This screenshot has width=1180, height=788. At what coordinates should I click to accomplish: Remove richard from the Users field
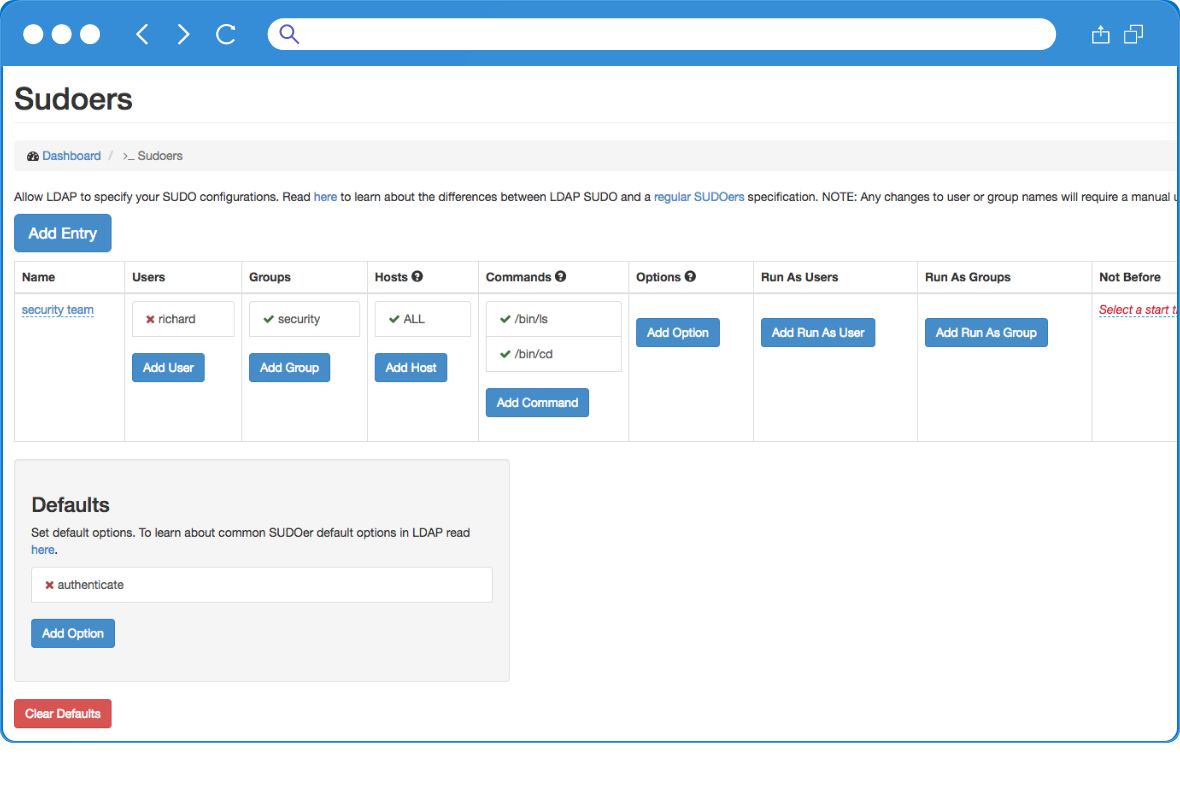150,319
